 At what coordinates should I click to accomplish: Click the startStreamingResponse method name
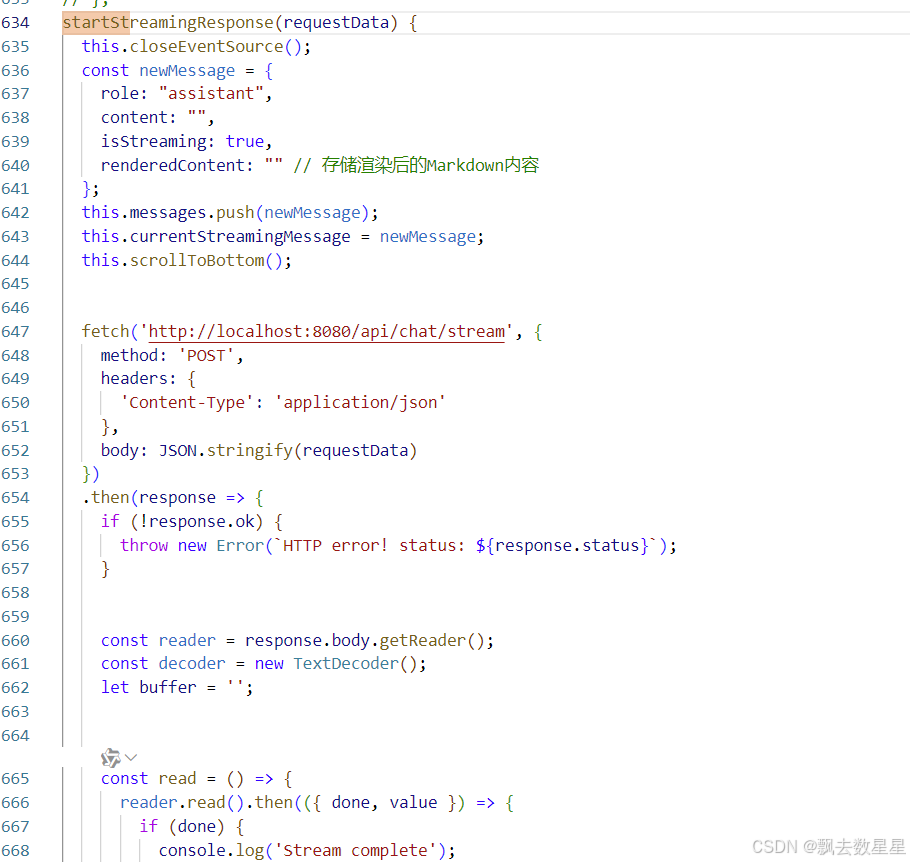coord(168,23)
